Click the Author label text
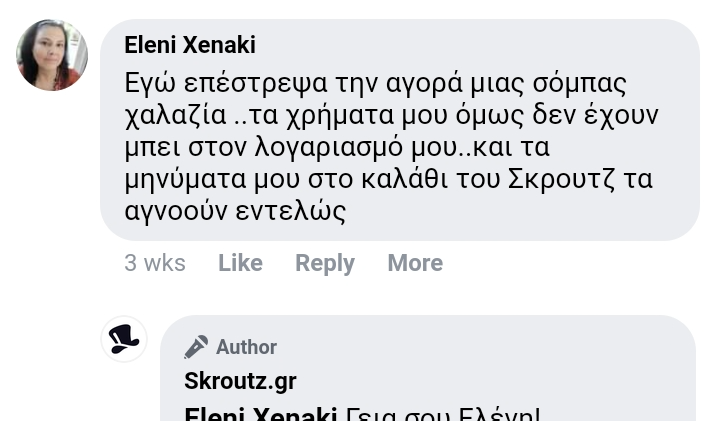 click(246, 347)
